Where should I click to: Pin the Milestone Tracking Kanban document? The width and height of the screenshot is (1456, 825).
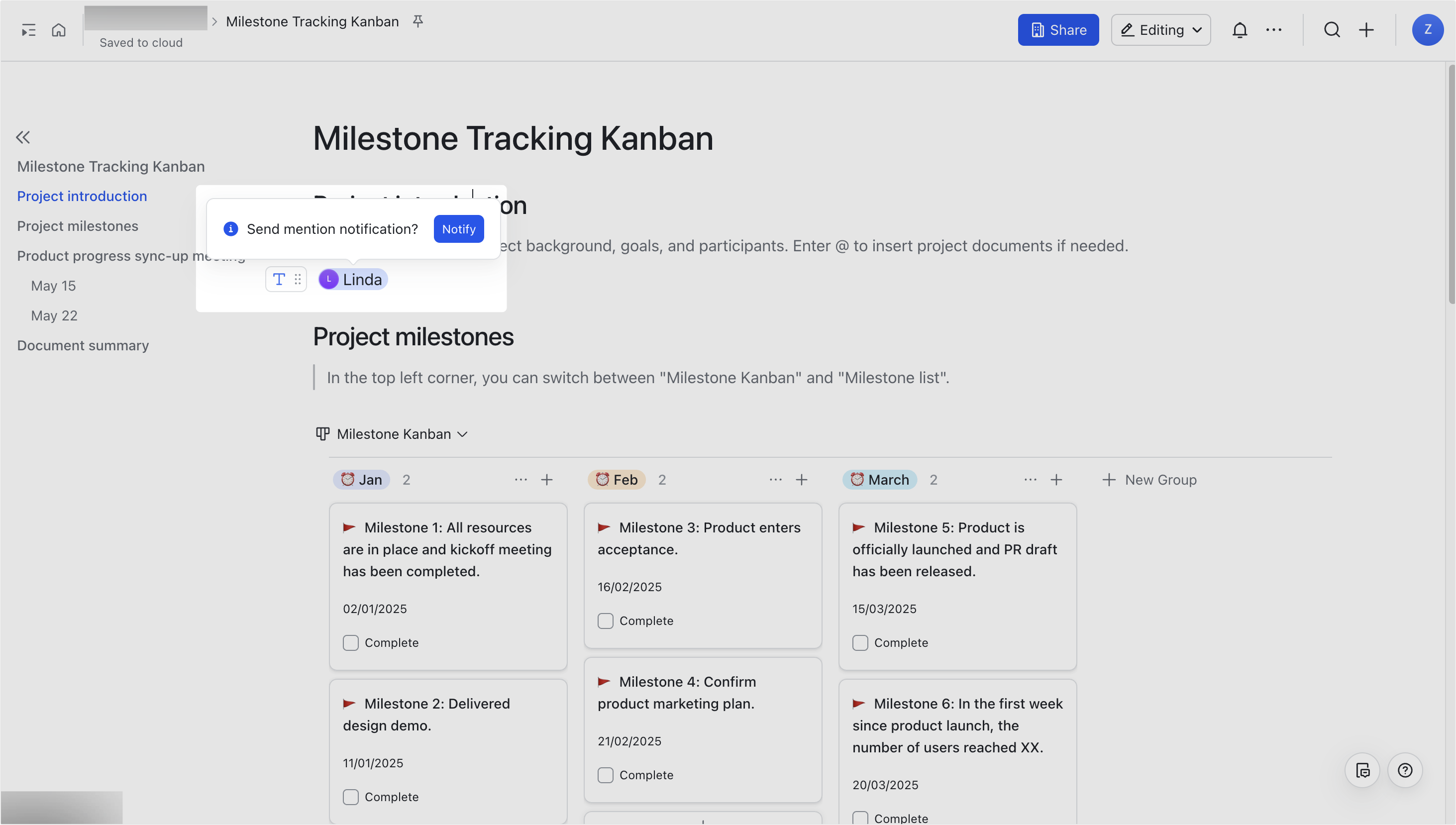(418, 21)
